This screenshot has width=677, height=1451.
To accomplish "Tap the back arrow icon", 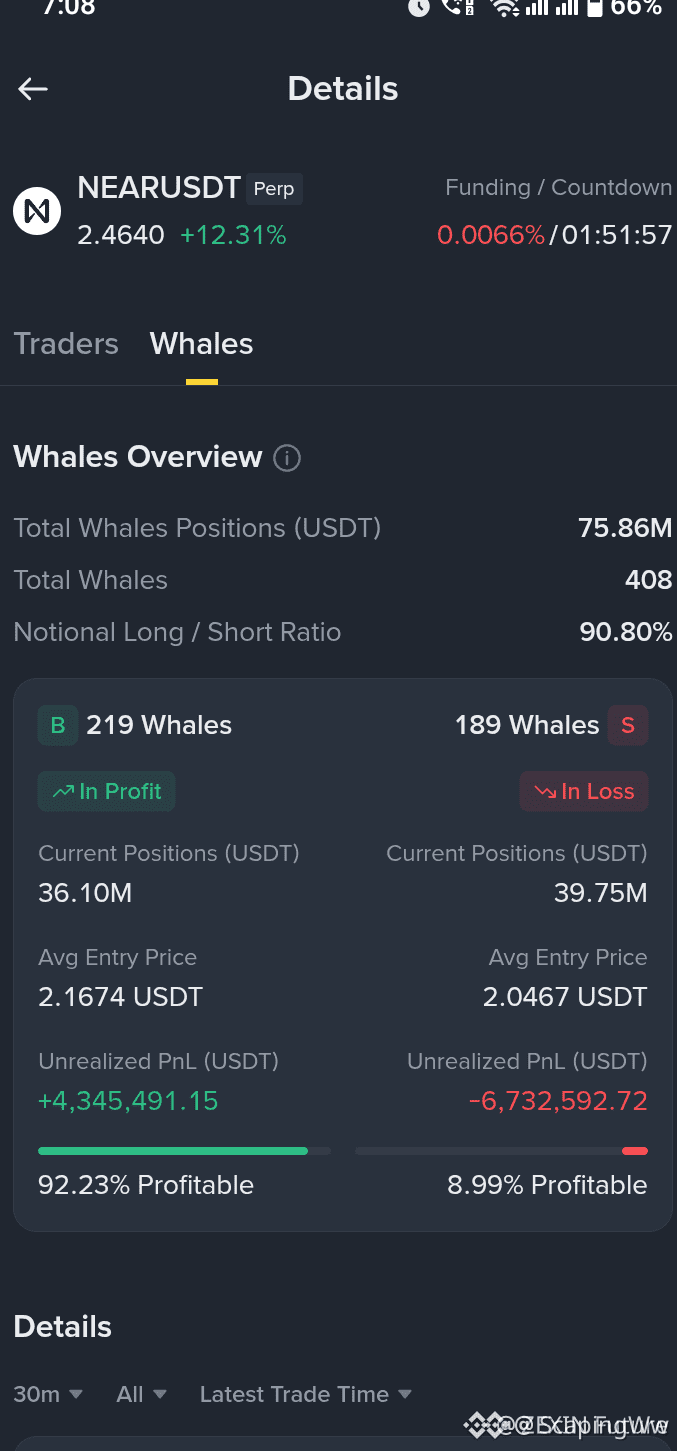I will [33, 89].
